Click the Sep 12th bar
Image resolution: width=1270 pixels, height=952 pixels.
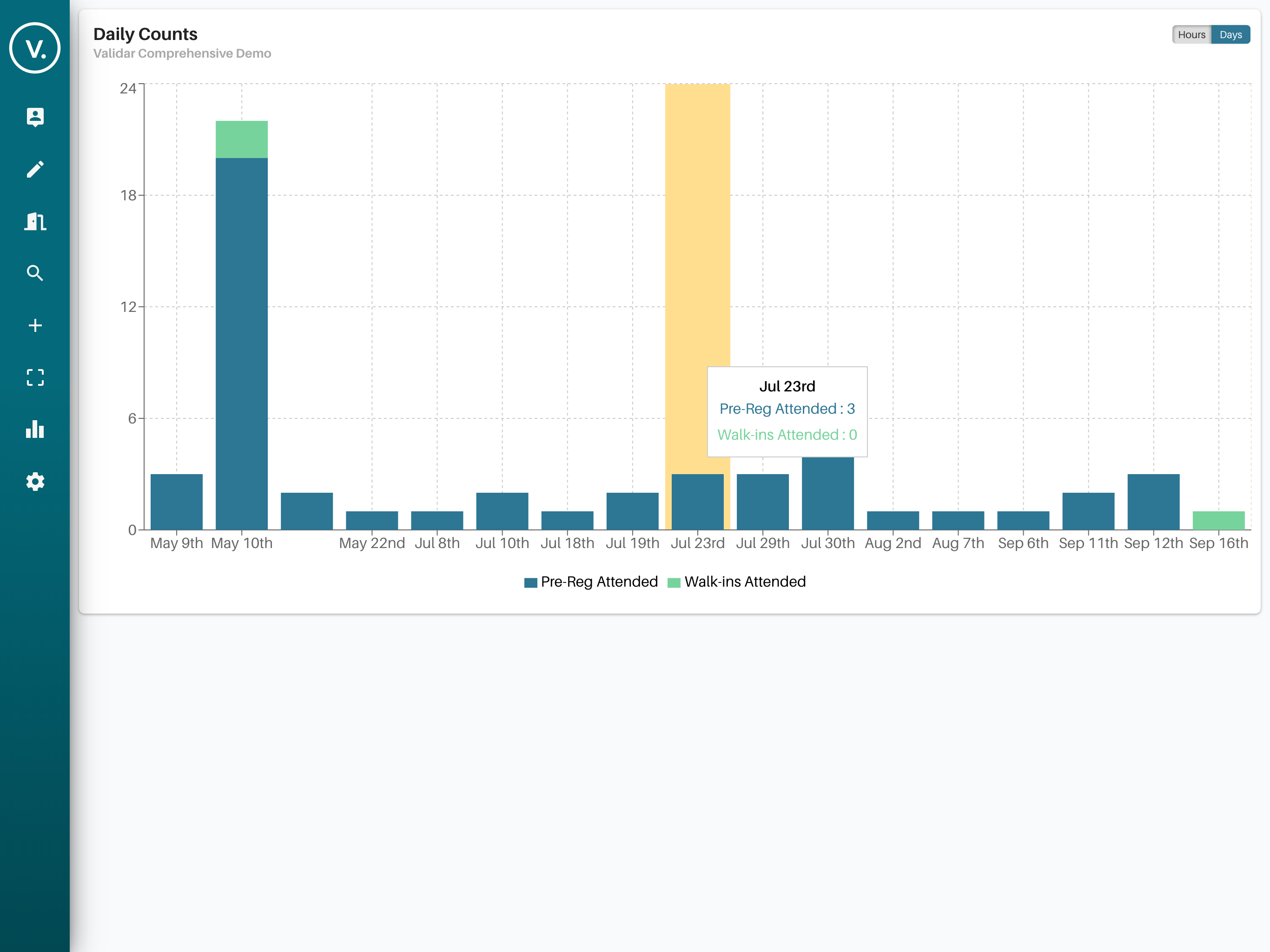[x=1153, y=502]
